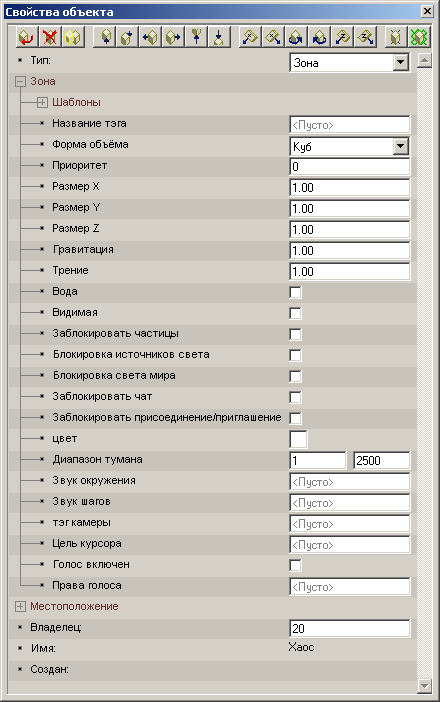This screenshot has width=440, height=702.
Task: Click the цвет color swatch
Action: [298, 439]
